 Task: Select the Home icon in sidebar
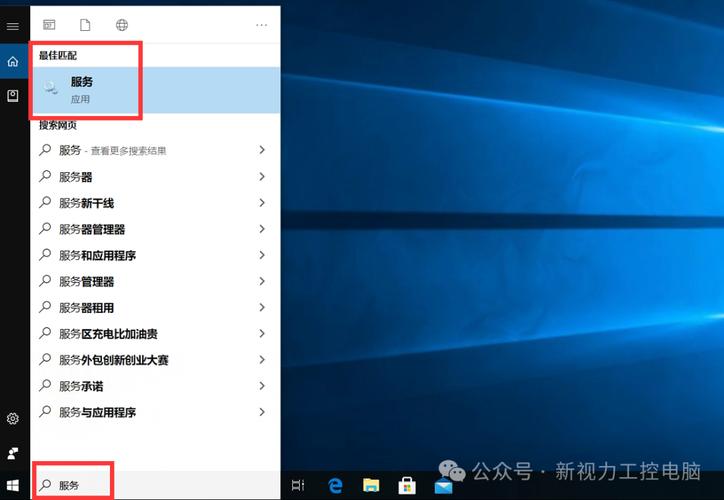(x=13, y=61)
